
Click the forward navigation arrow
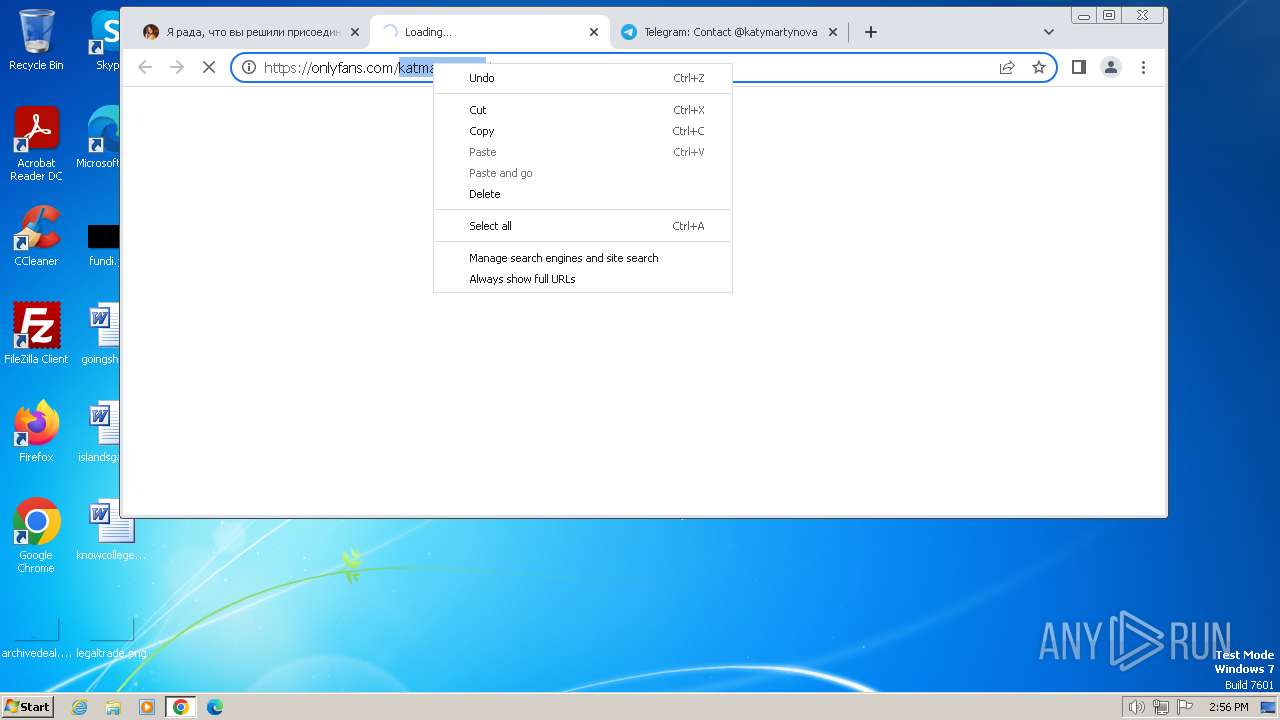coord(177,67)
